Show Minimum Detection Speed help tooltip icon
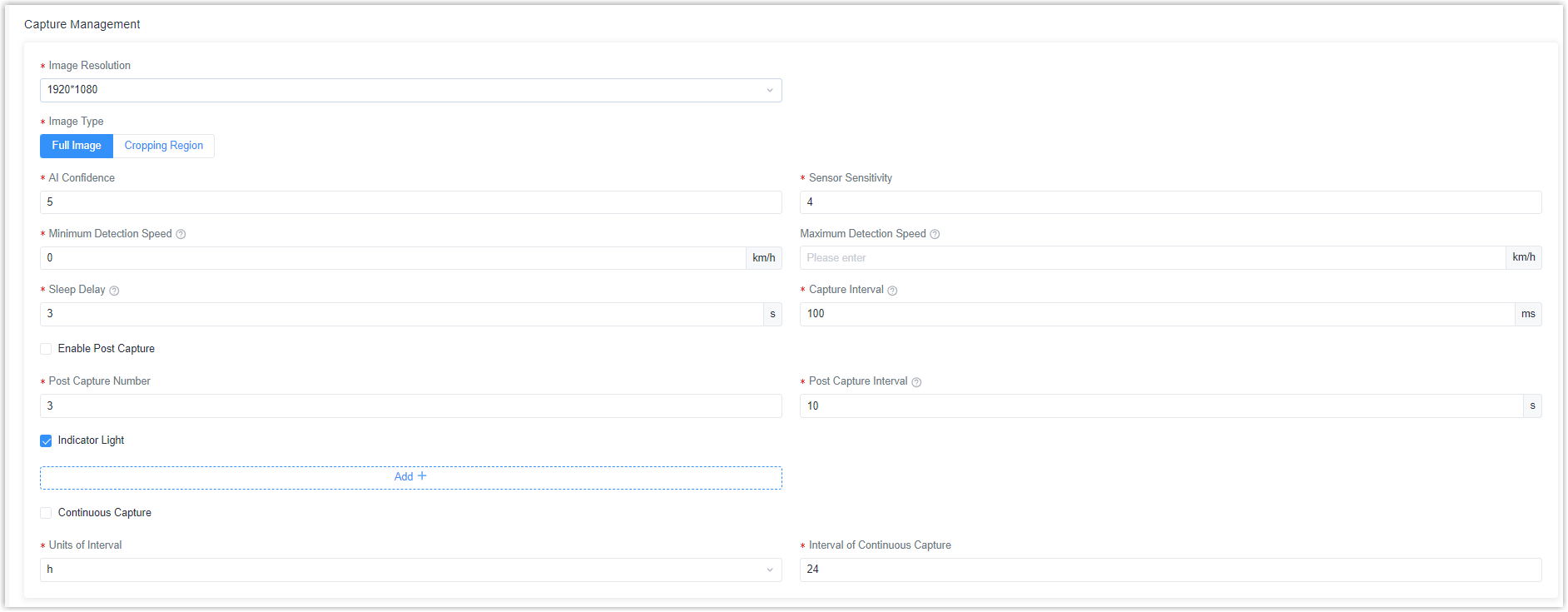The height and width of the screenshot is (612, 1568). (181, 235)
